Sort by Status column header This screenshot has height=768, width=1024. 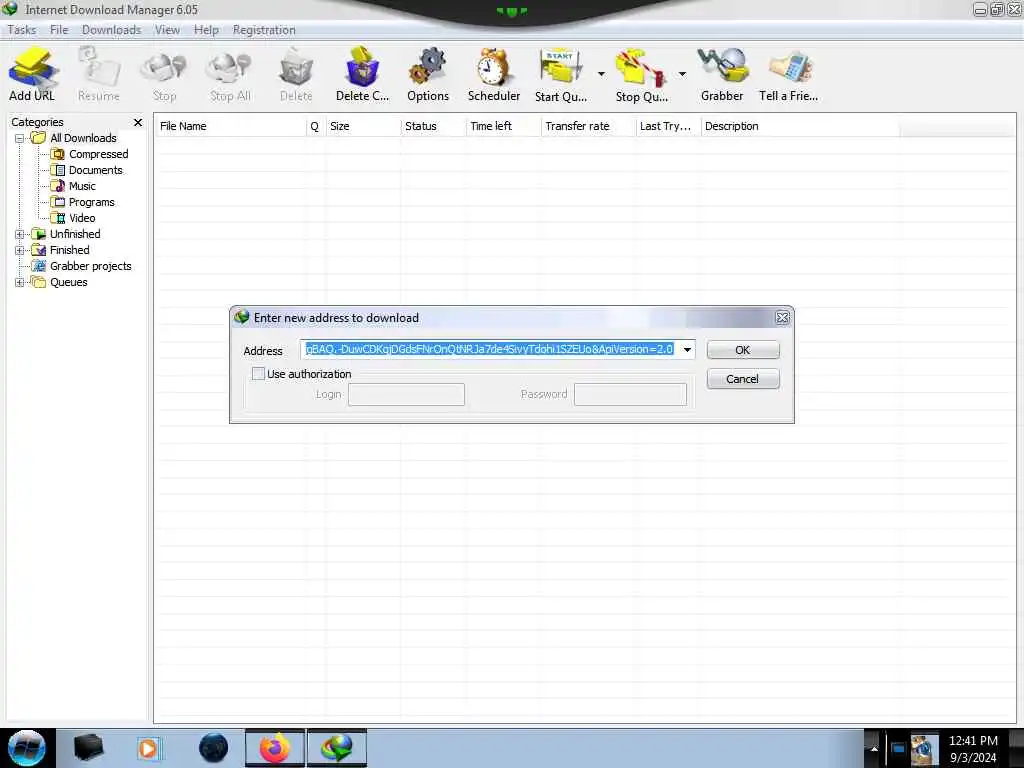[x=433, y=127]
